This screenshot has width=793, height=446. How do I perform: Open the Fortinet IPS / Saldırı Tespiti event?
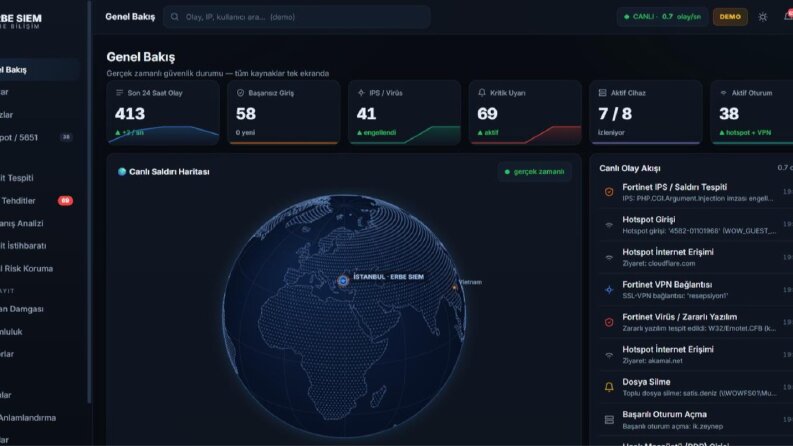click(696, 192)
